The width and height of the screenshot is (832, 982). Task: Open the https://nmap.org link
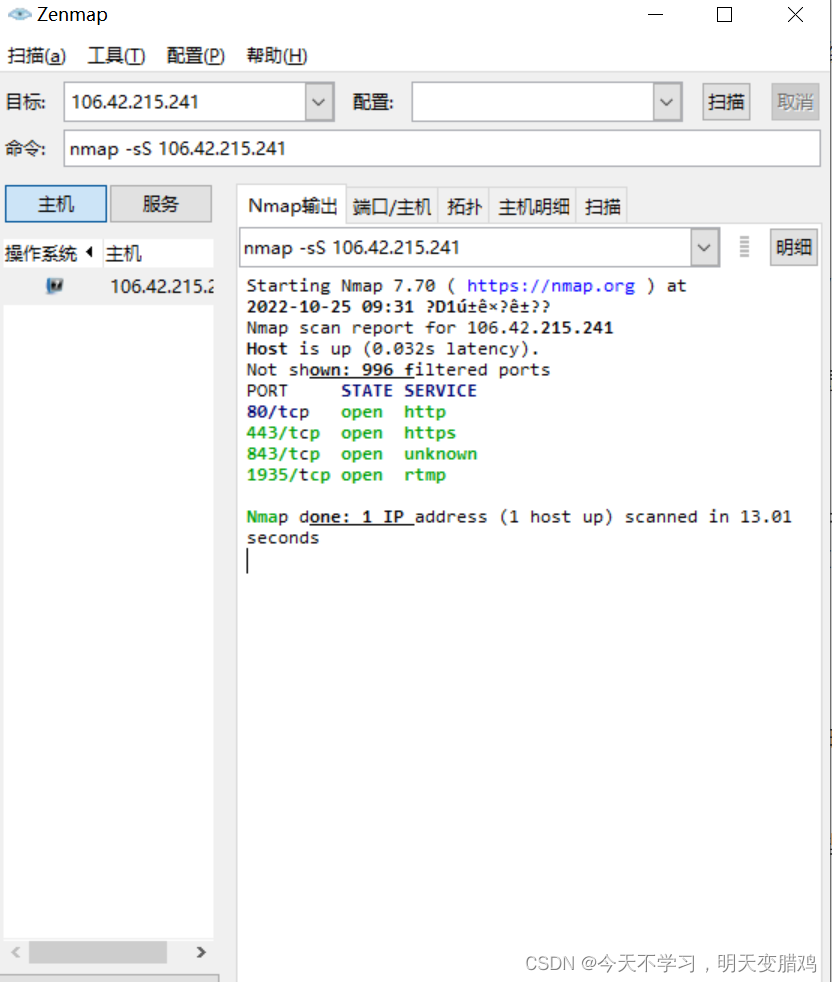click(x=551, y=286)
